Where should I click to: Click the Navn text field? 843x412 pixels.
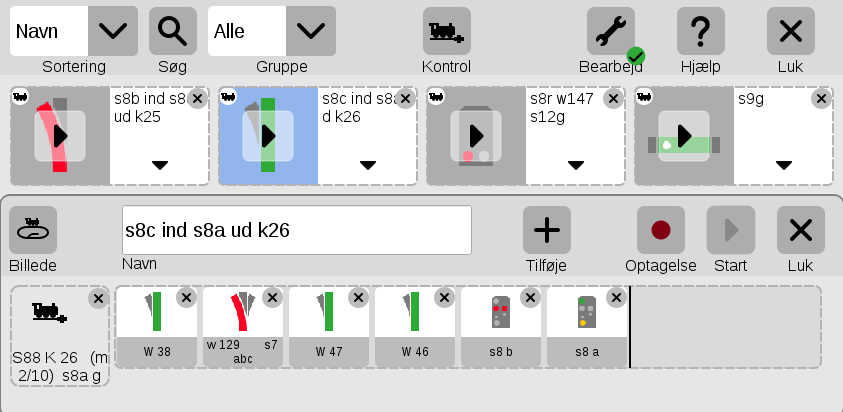(297, 230)
